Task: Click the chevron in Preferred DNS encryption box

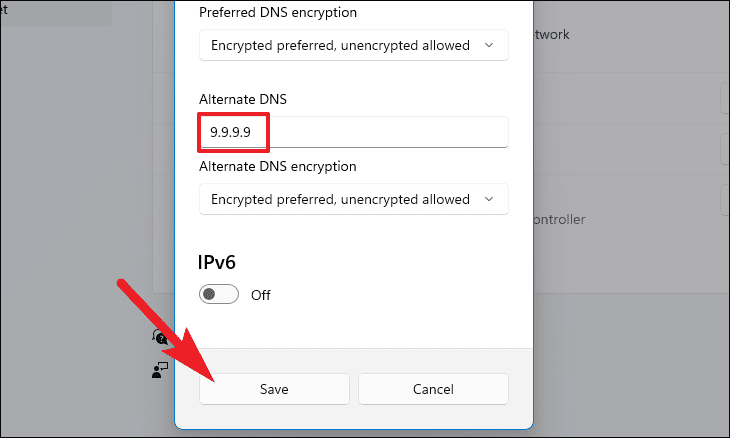Action: tap(489, 45)
